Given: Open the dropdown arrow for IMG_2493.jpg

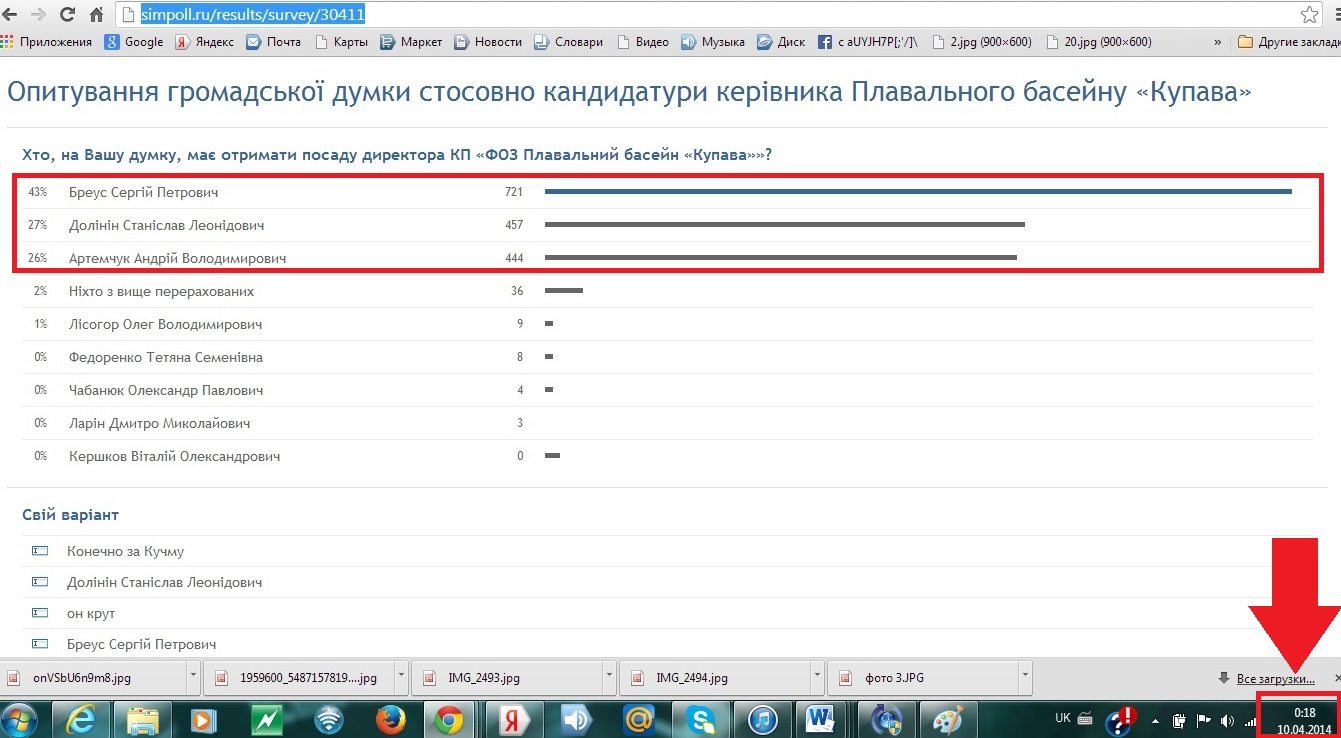Looking at the screenshot, I should [608, 677].
